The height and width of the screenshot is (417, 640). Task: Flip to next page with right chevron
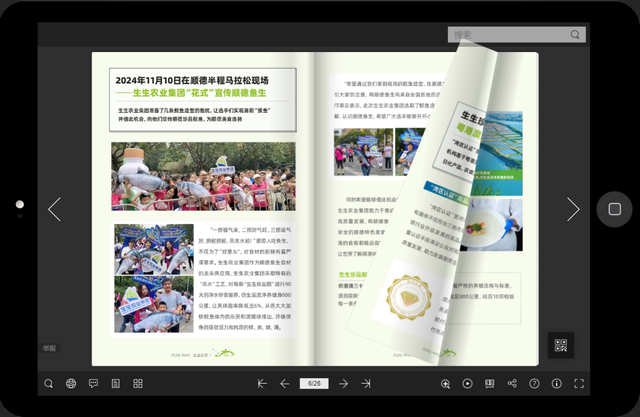(573, 209)
